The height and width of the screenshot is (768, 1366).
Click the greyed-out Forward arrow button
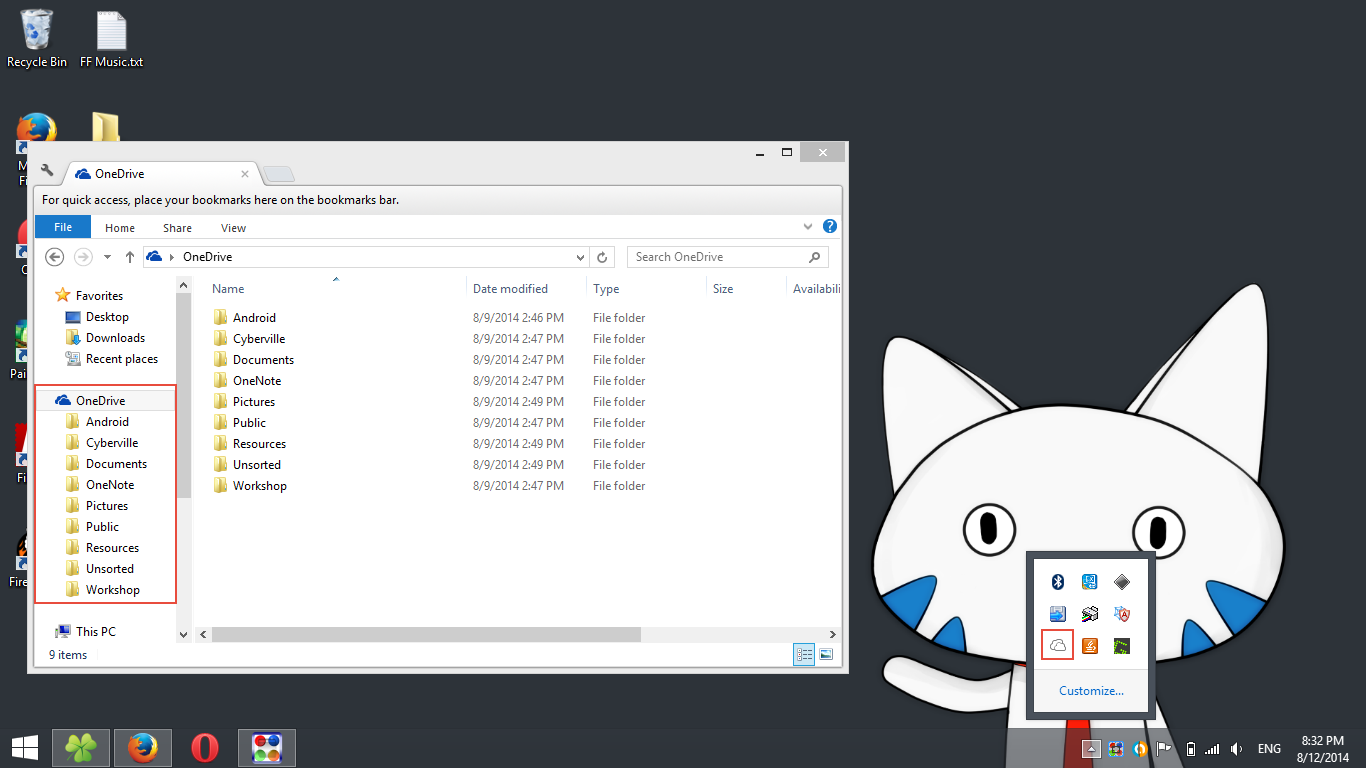pos(84,257)
